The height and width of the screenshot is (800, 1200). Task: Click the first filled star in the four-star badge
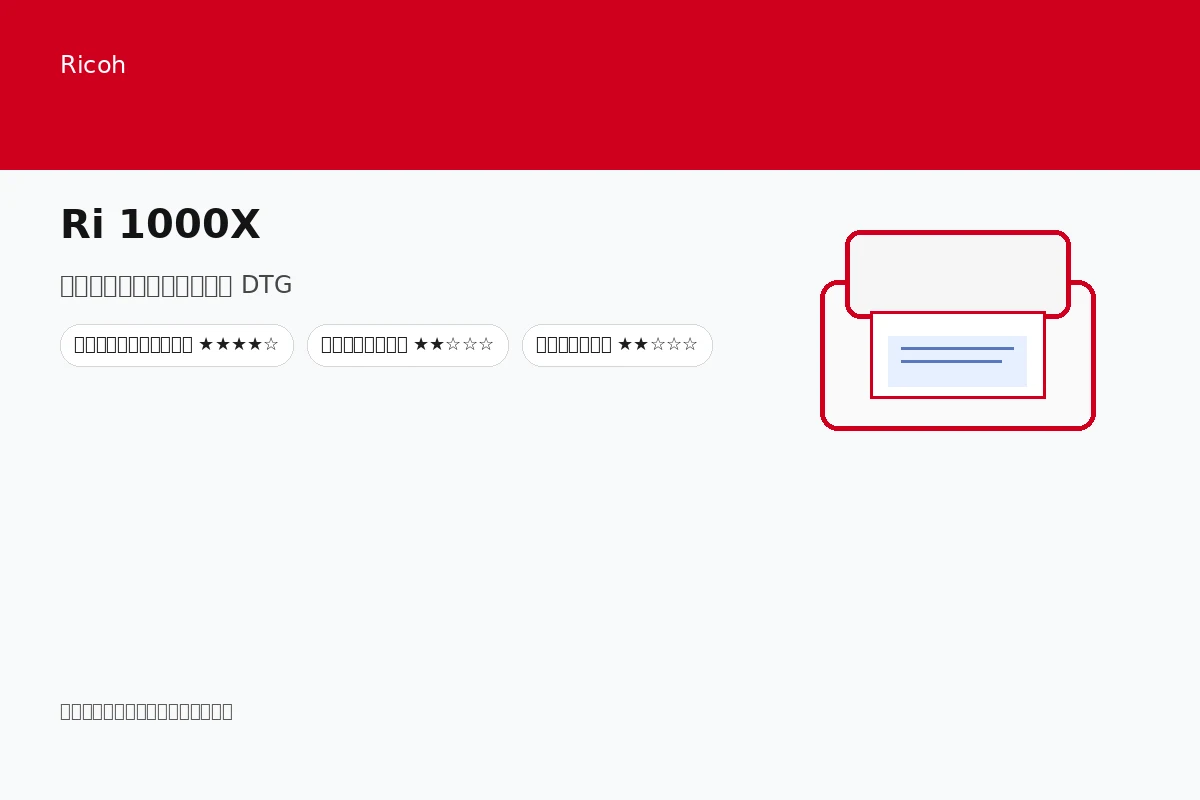[x=207, y=345]
